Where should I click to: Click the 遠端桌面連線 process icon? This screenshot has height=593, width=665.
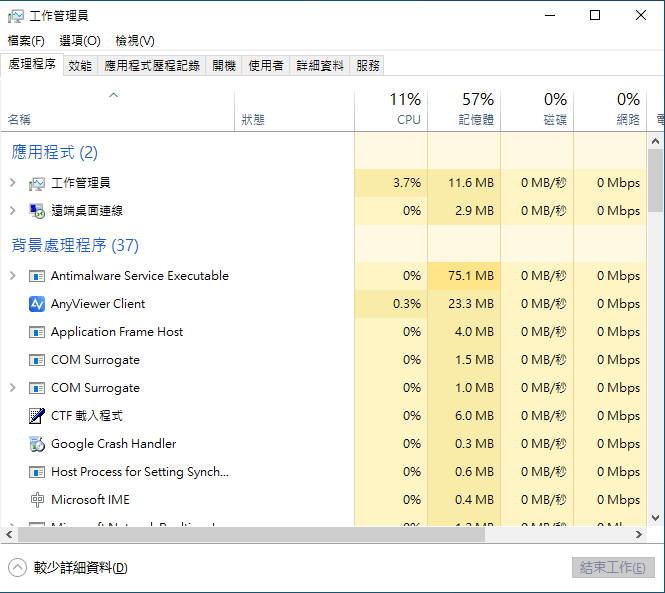pyautogui.click(x=37, y=211)
